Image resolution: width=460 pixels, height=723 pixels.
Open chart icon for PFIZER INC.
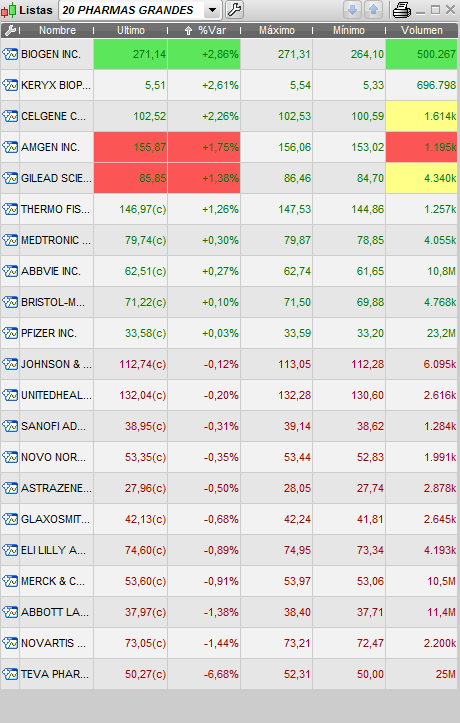(x=10, y=333)
